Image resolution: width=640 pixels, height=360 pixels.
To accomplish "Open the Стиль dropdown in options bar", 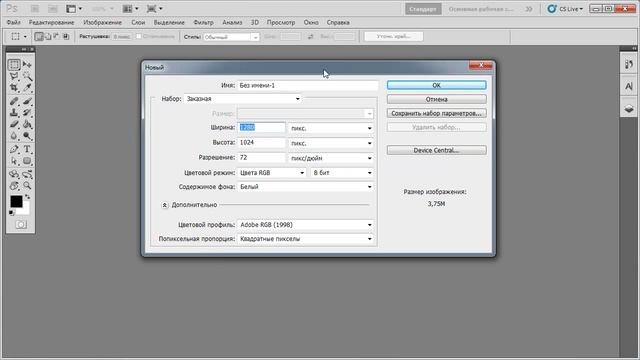I will tap(231, 37).
